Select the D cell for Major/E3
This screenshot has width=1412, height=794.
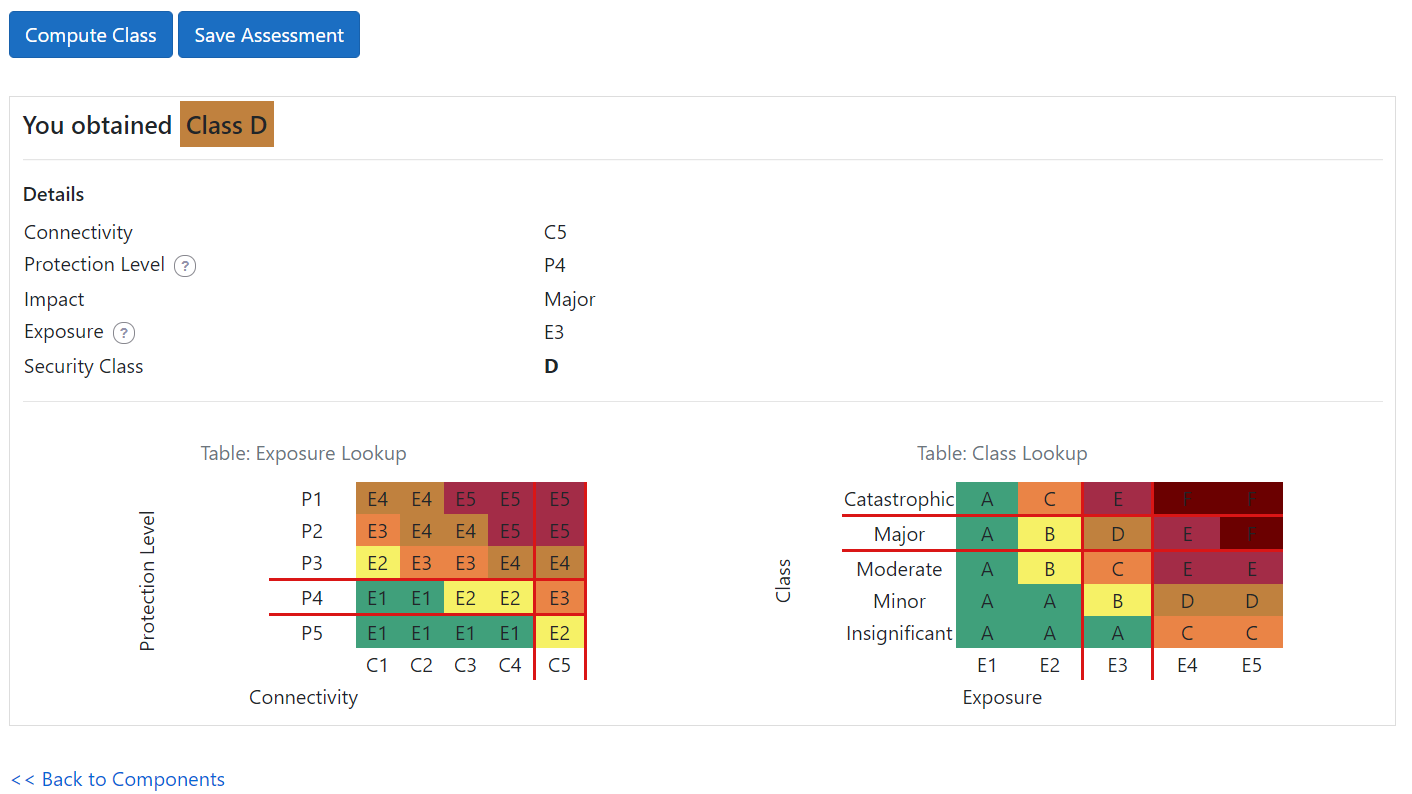click(1117, 534)
